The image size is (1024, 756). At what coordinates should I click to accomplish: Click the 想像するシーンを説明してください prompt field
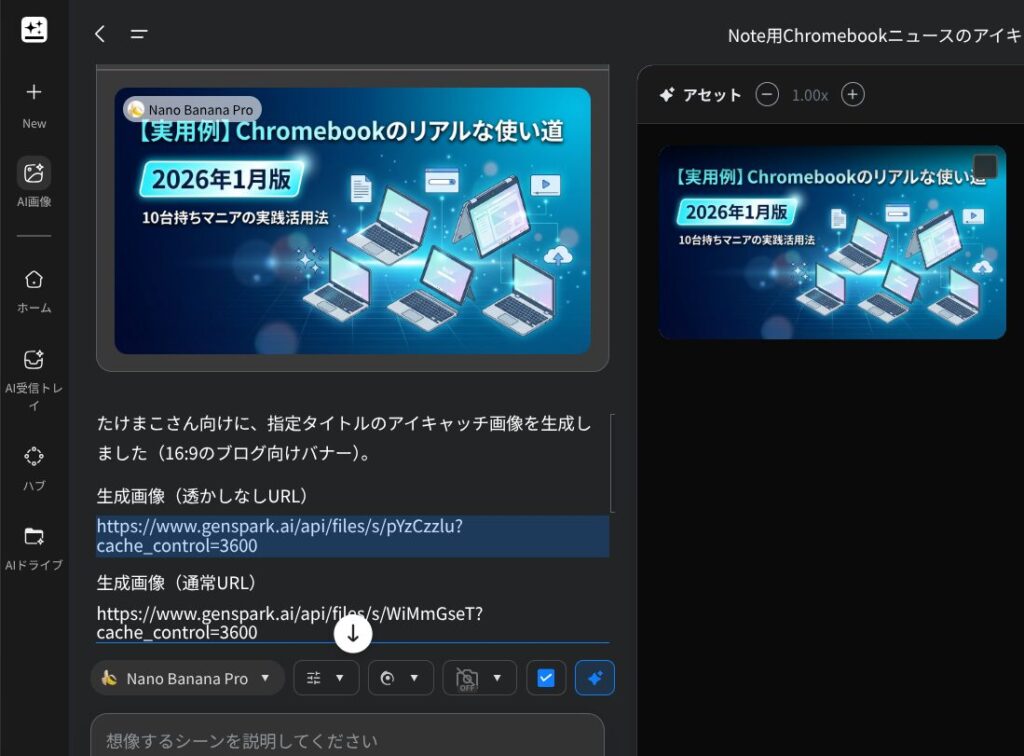[x=347, y=740]
